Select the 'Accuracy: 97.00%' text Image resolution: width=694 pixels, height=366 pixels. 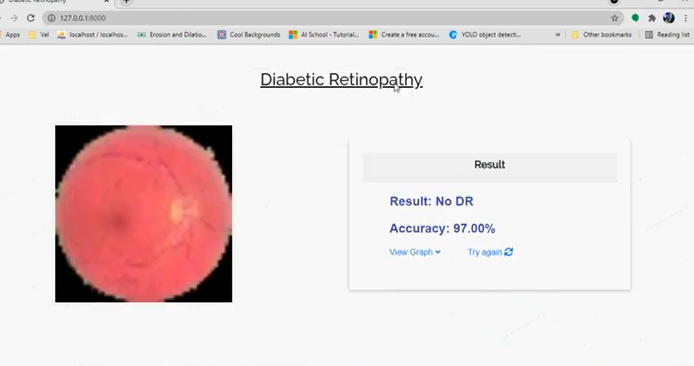point(442,228)
